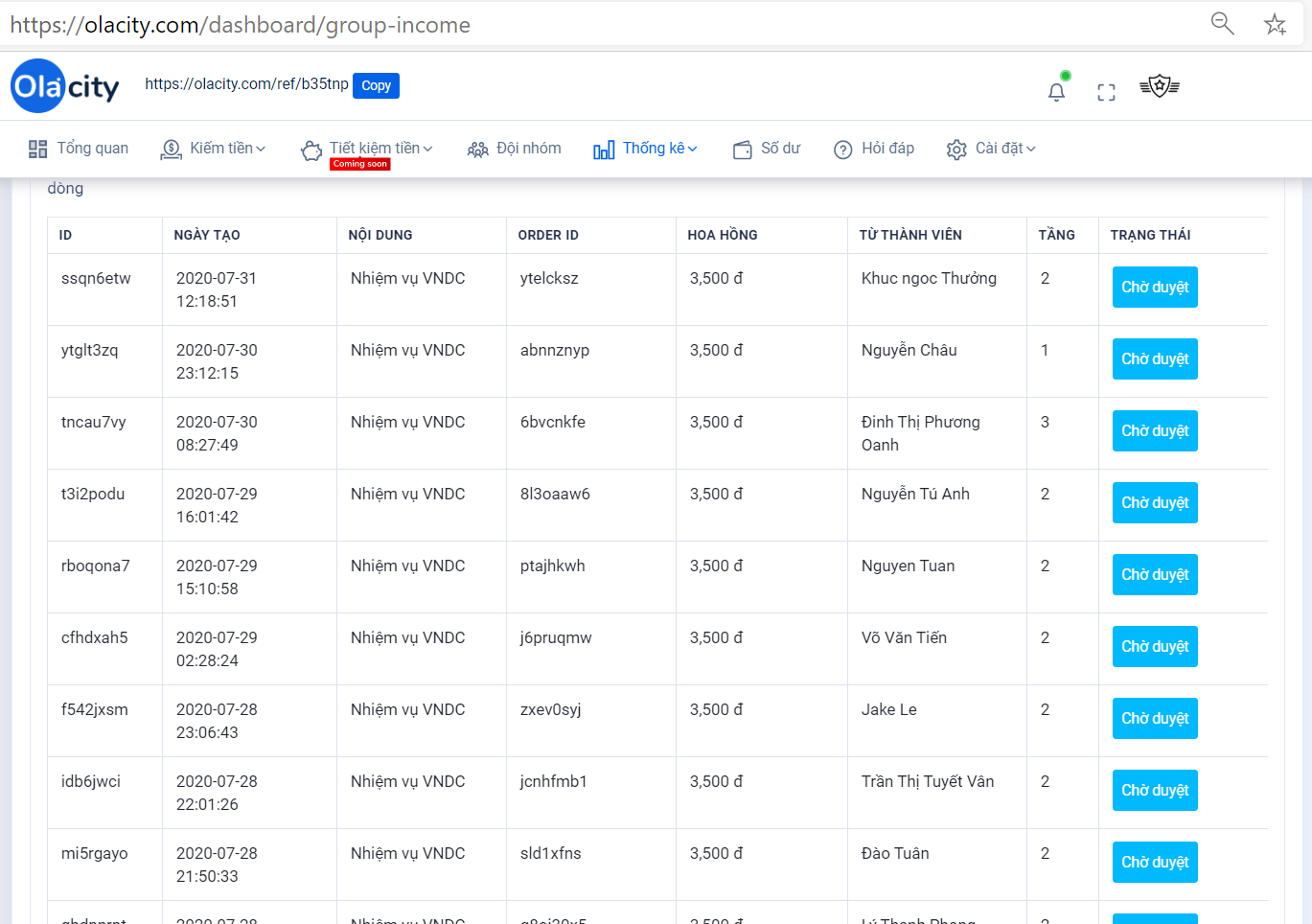
Task: Click the Cài đặt gear icon
Action: [956, 150]
